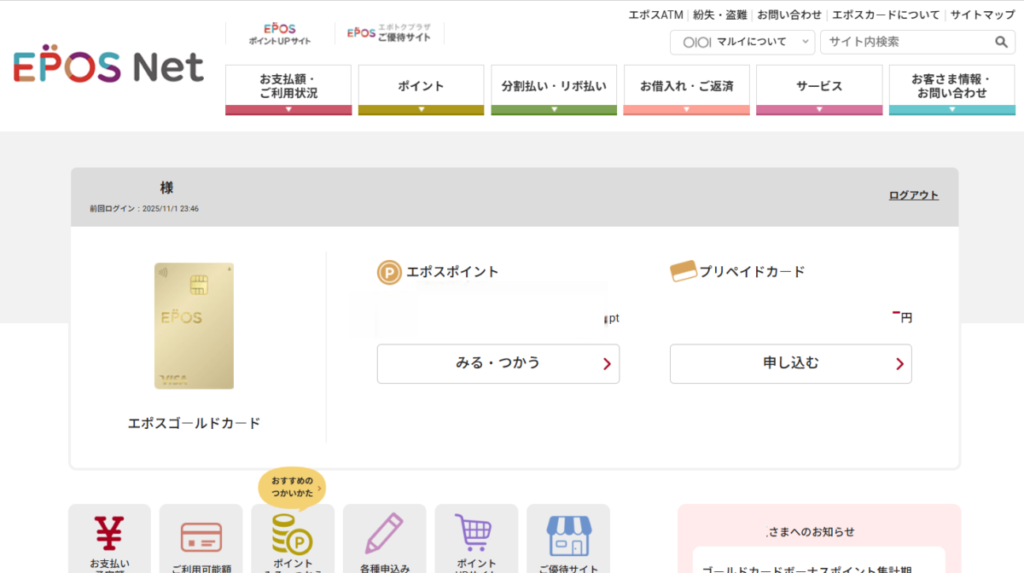This screenshot has width=1024, height=573.
Task: Open the ご利用可能額 credit card icon tile
Action: 201,540
